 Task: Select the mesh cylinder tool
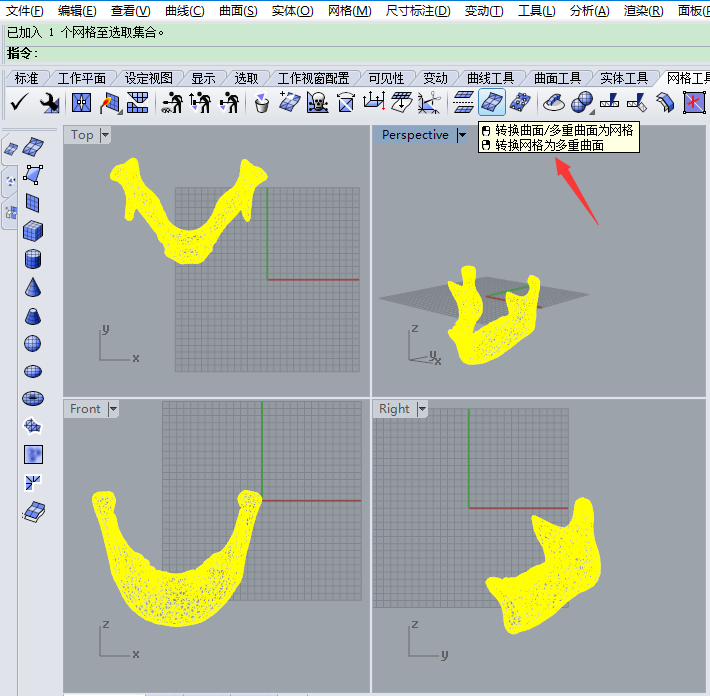click(x=33, y=260)
